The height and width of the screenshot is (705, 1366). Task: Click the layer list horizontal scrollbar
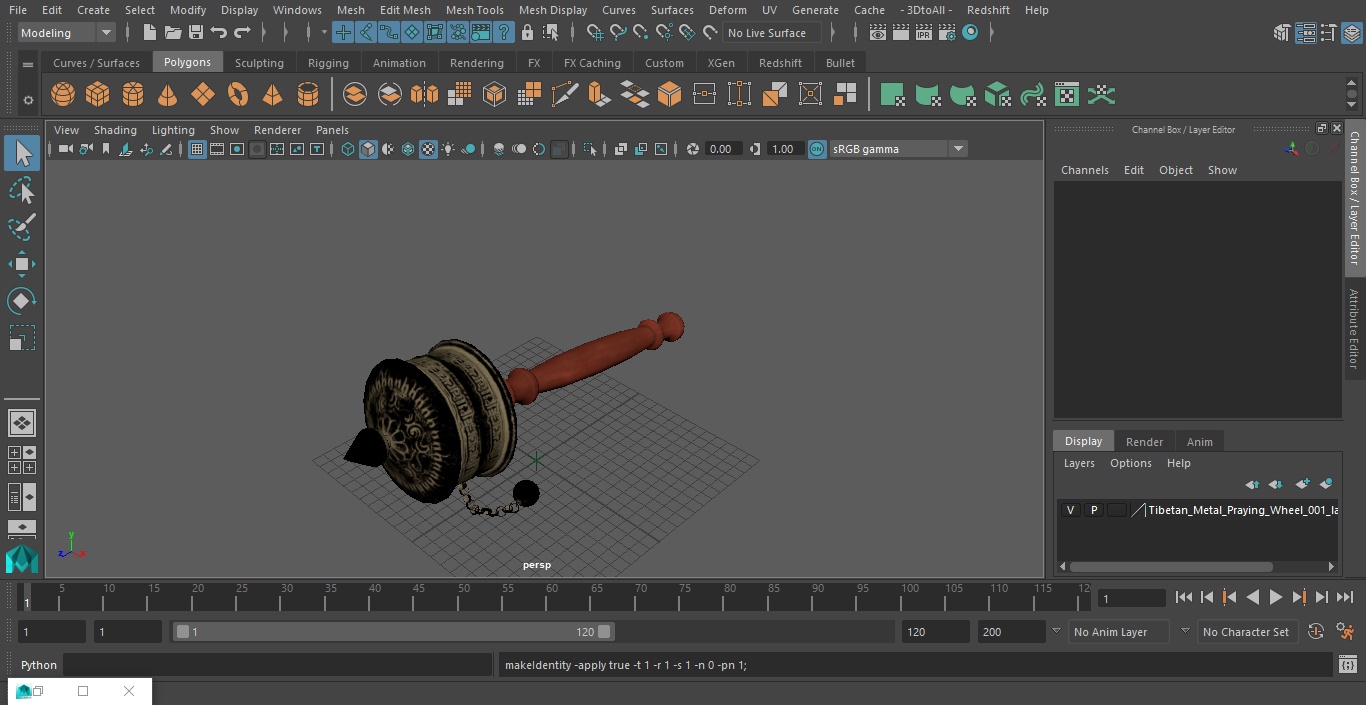click(1172, 566)
